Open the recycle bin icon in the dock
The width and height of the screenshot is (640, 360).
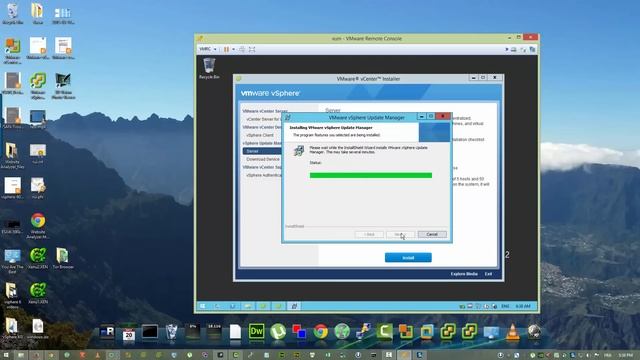click(x=171, y=332)
